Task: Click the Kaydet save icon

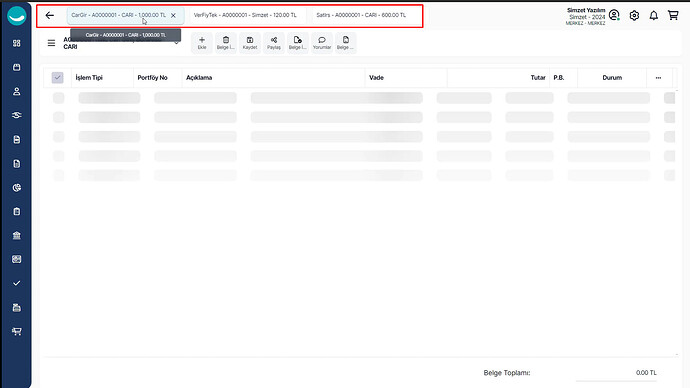Action: coord(250,43)
